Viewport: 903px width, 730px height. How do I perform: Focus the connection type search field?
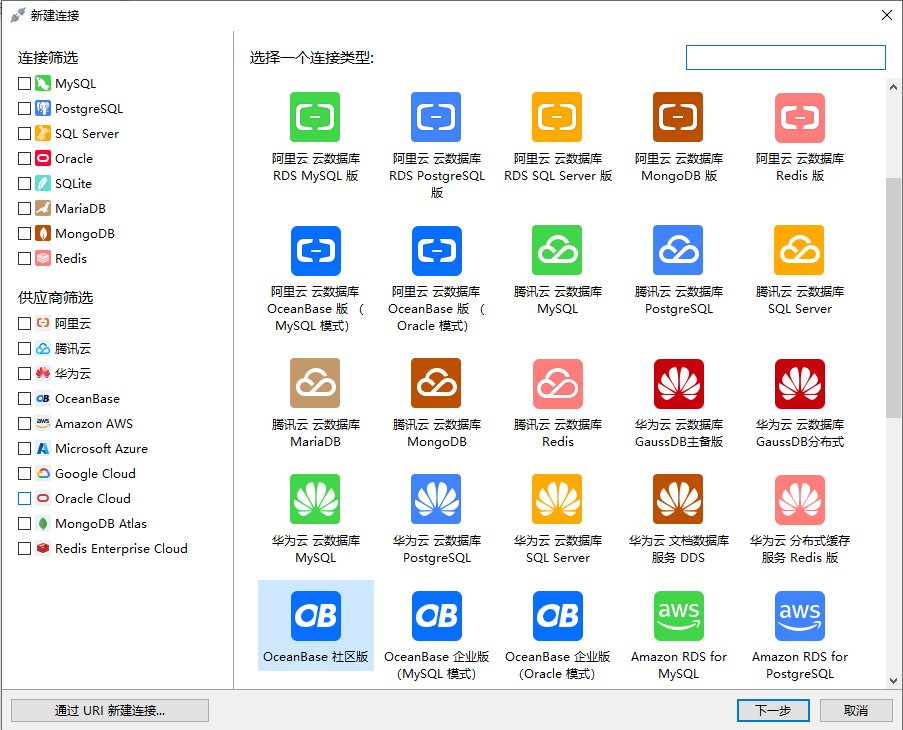(x=786, y=58)
